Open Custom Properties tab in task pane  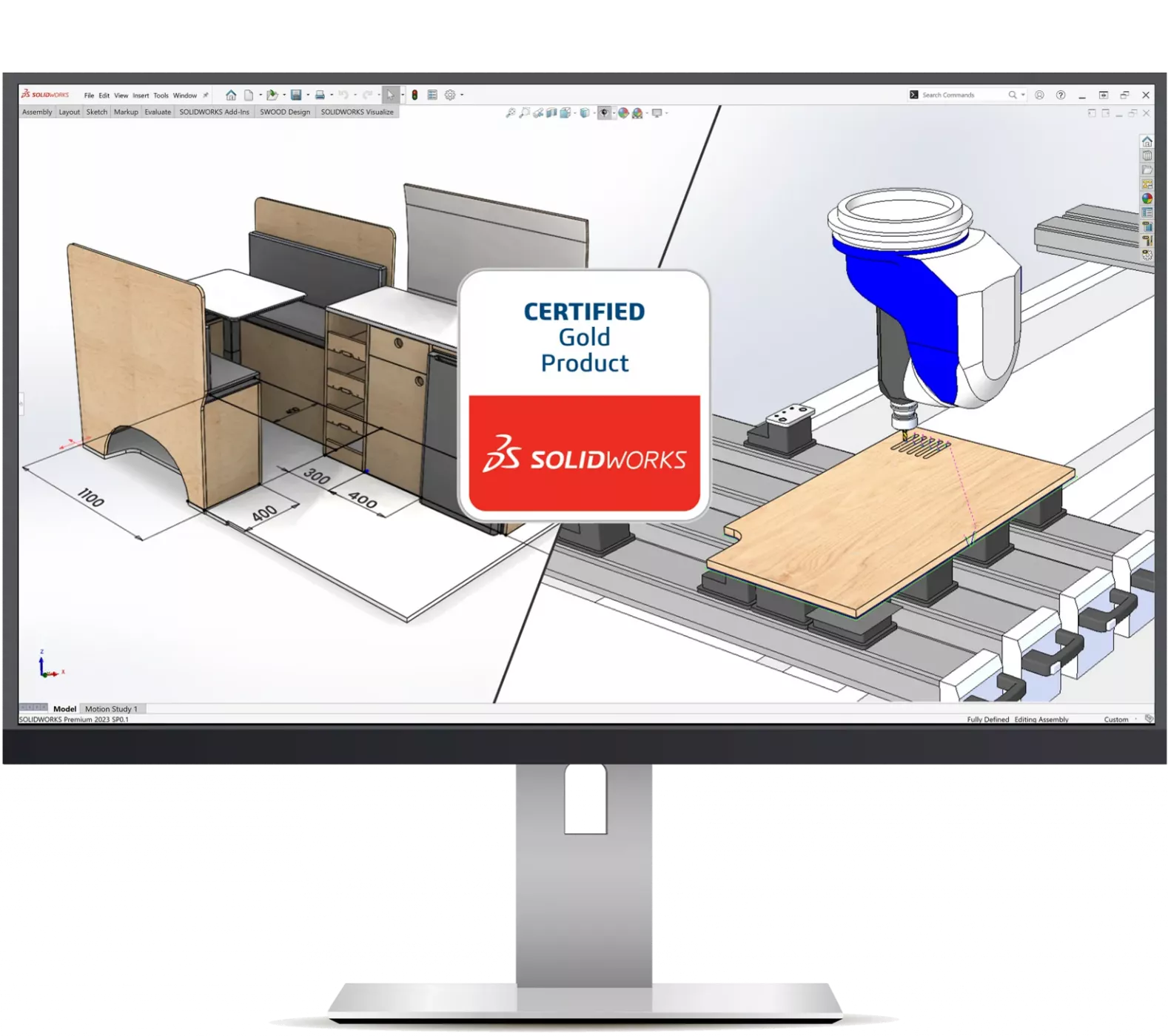(1147, 212)
